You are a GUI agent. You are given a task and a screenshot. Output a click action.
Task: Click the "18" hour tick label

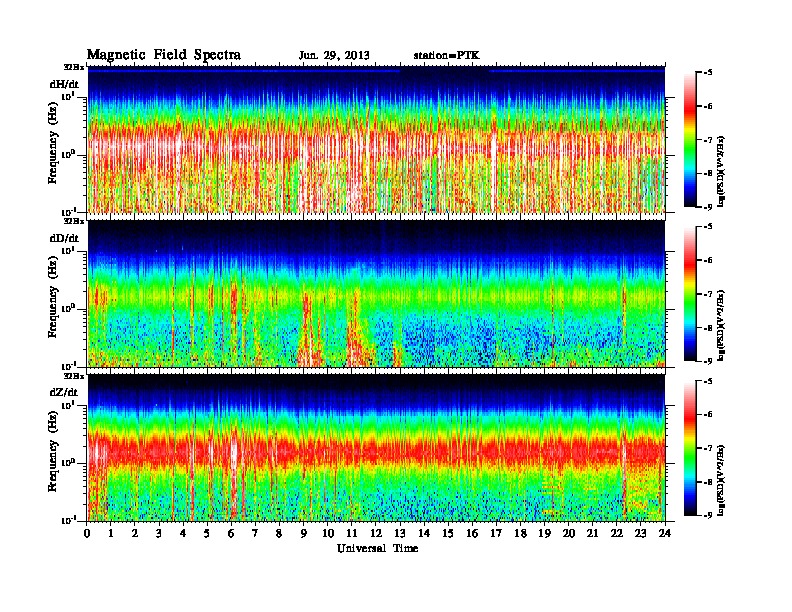click(x=520, y=533)
